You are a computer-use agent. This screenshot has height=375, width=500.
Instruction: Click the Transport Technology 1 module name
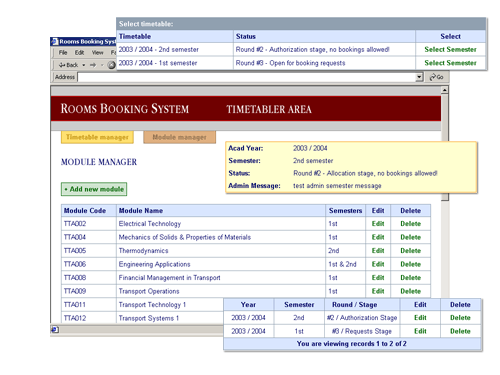pyautogui.click(x=152, y=305)
